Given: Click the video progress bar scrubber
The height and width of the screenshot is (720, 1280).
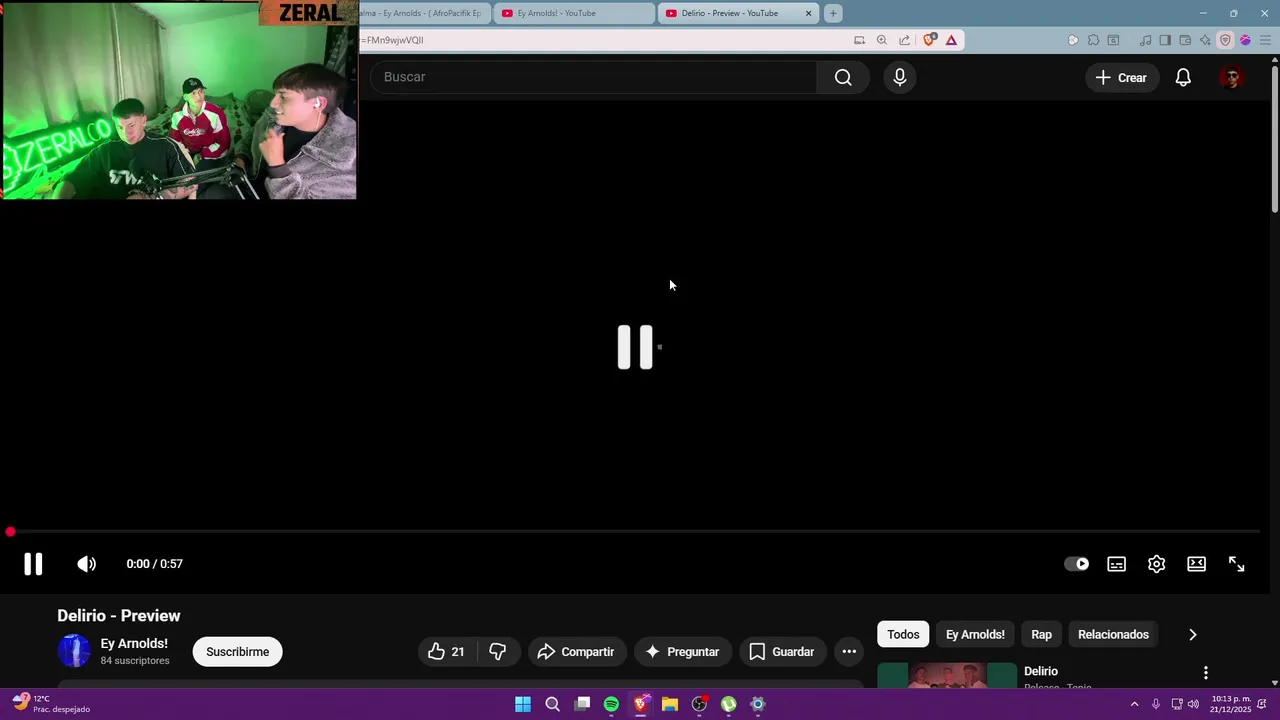Looking at the screenshot, I should [10, 532].
